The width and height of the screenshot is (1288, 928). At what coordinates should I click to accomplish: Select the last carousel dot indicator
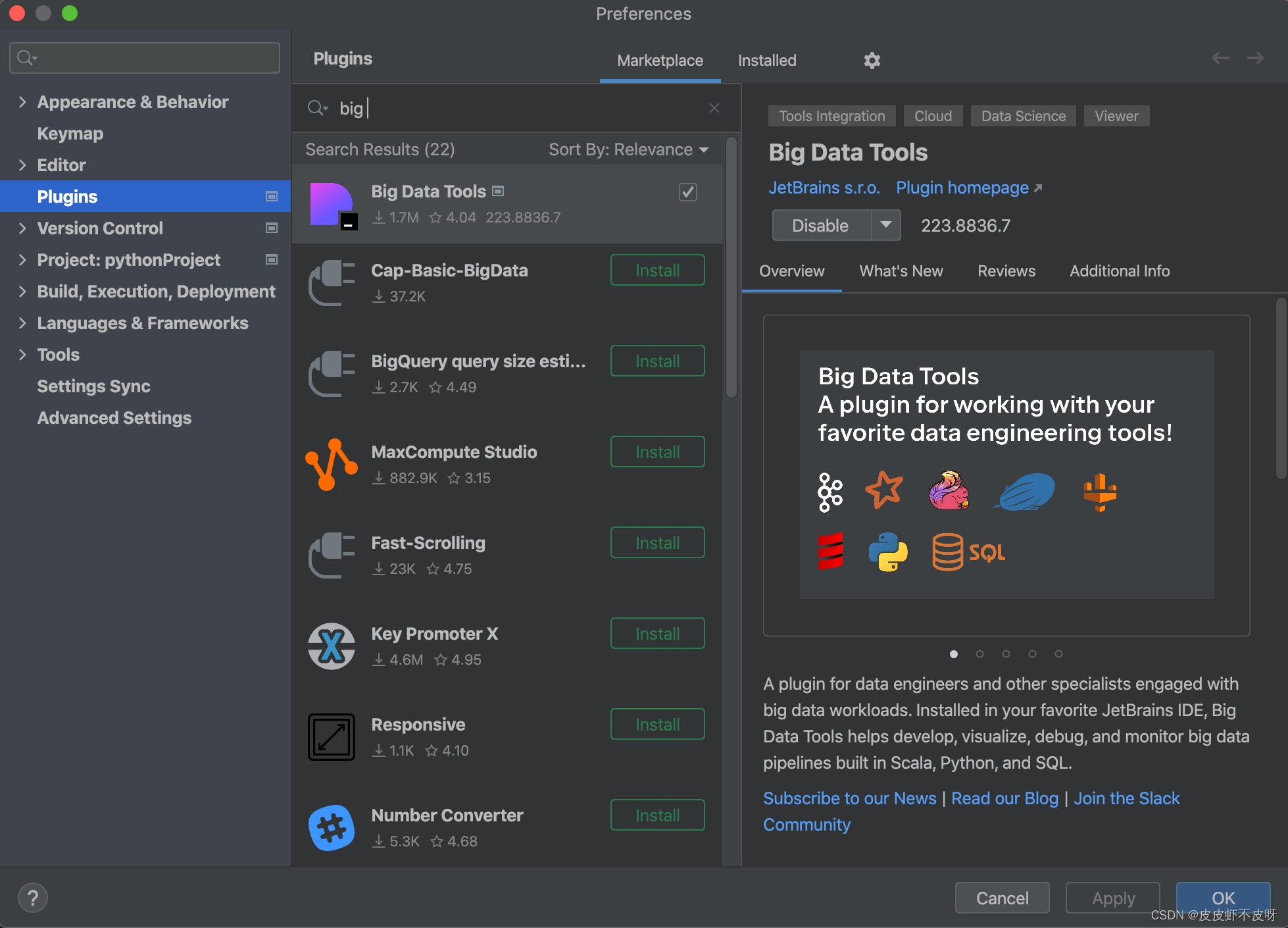[1058, 654]
